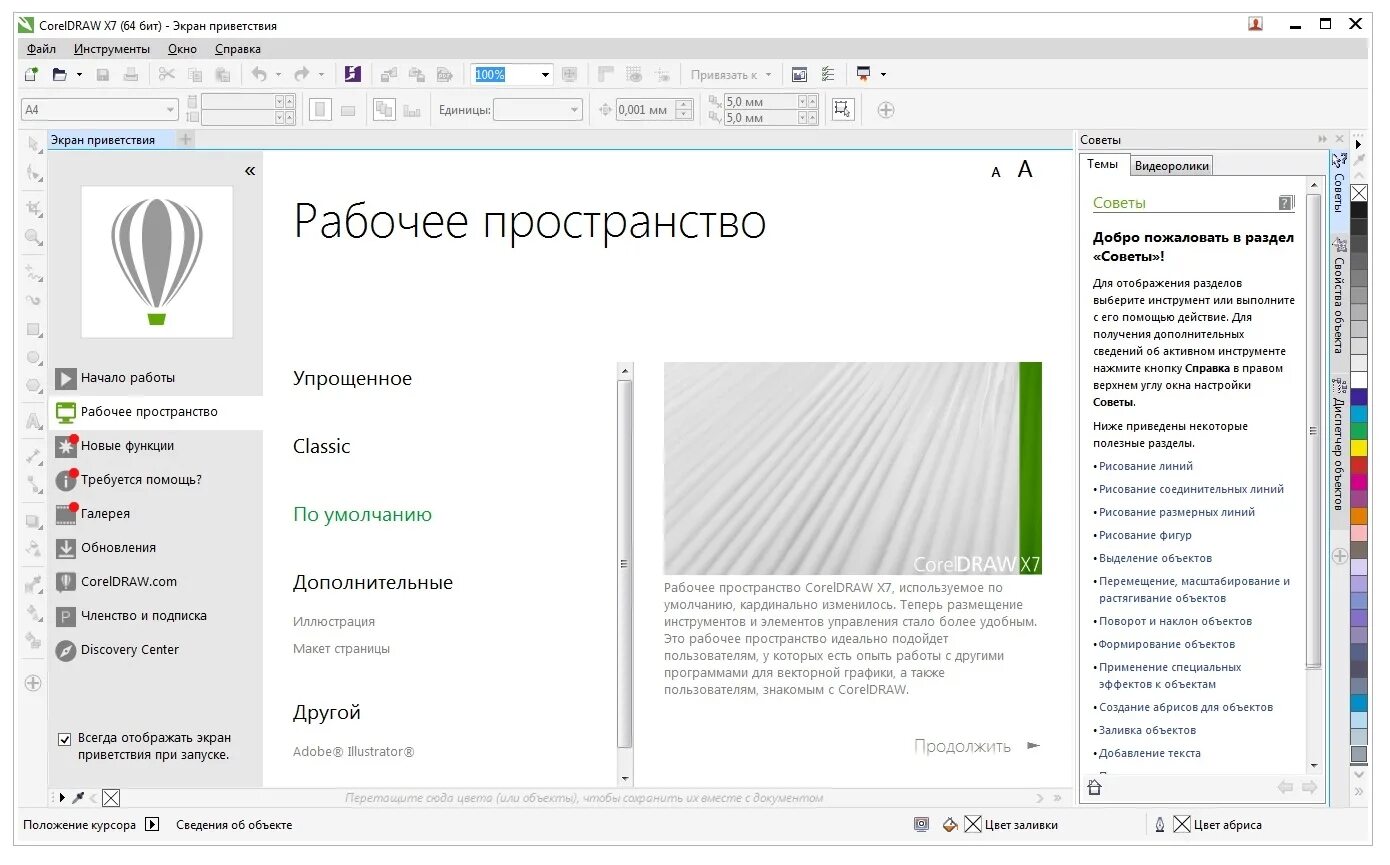Image resolution: width=1390 pixels, height=865 pixels.
Task: Click the Help icon in Советы panel
Action: (1286, 202)
